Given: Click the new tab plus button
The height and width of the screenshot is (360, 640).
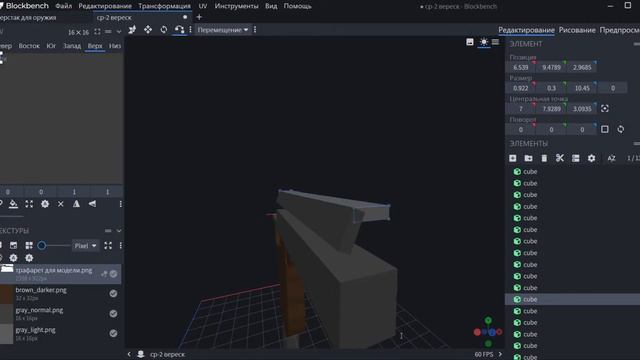Looking at the screenshot, I should (x=199, y=17).
